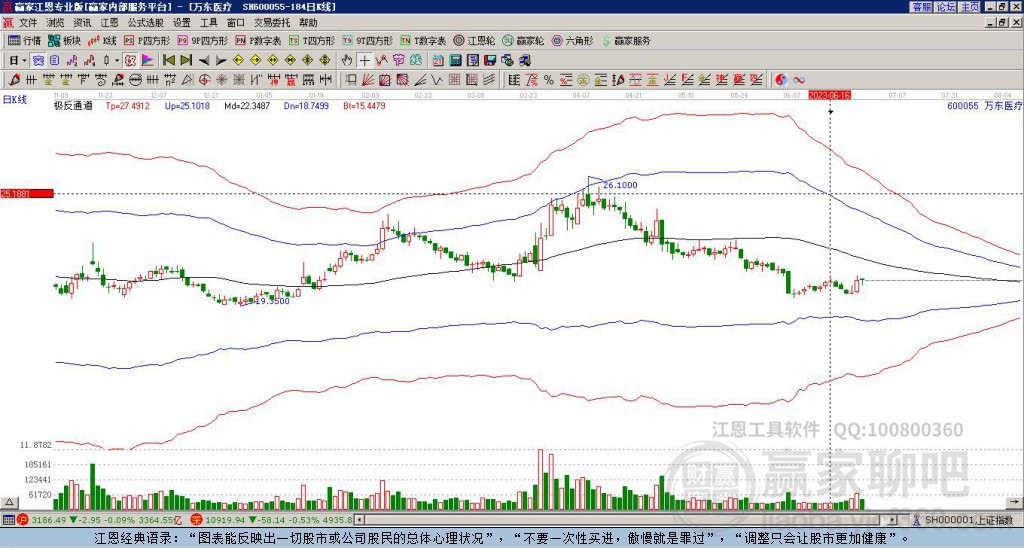Click the Bt=15.4479 indicator value

coord(364,105)
